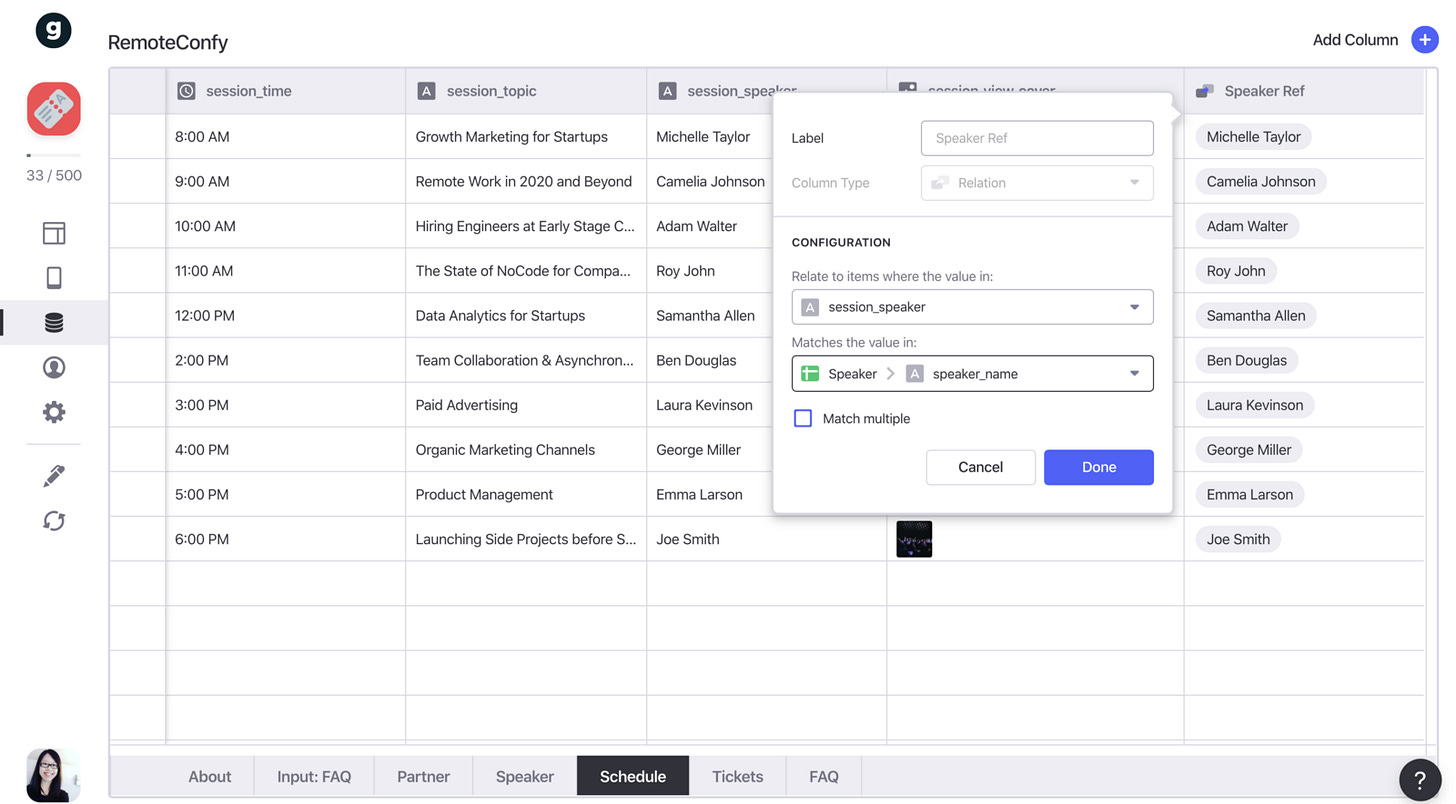The height and width of the screenshot is (804, 1456).
Task: Click the Emma Larson relation chip
Action: tap(1250, 494)
